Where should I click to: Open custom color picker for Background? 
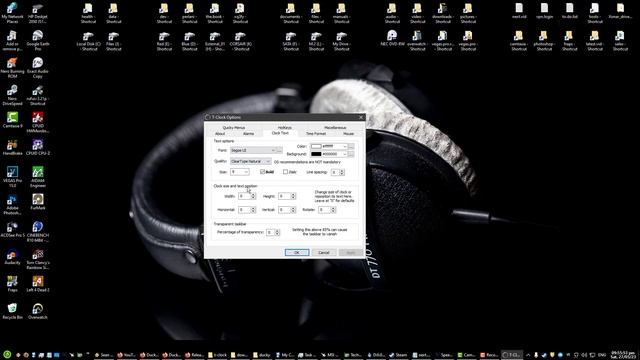[351, 154]
